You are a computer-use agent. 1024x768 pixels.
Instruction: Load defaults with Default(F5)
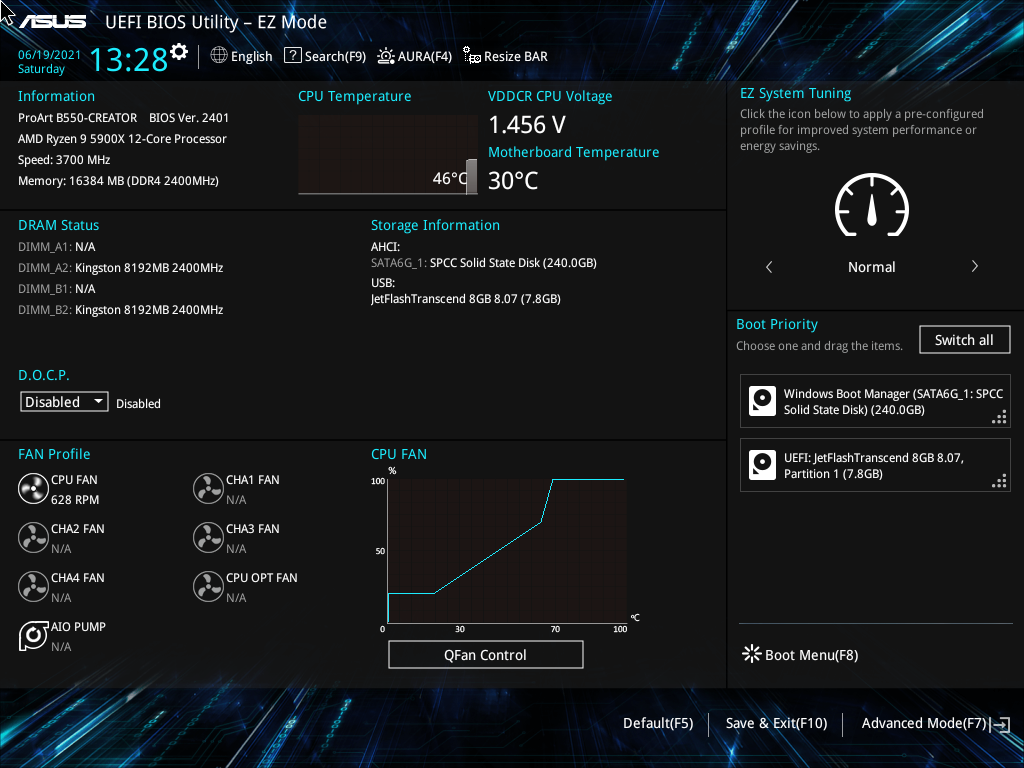[657, 722]
